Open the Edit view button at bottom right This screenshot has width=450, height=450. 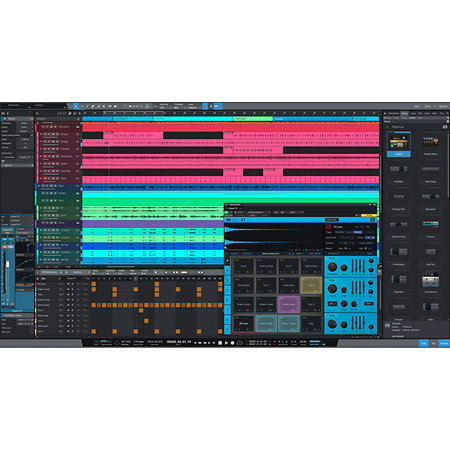pos(424,343)
